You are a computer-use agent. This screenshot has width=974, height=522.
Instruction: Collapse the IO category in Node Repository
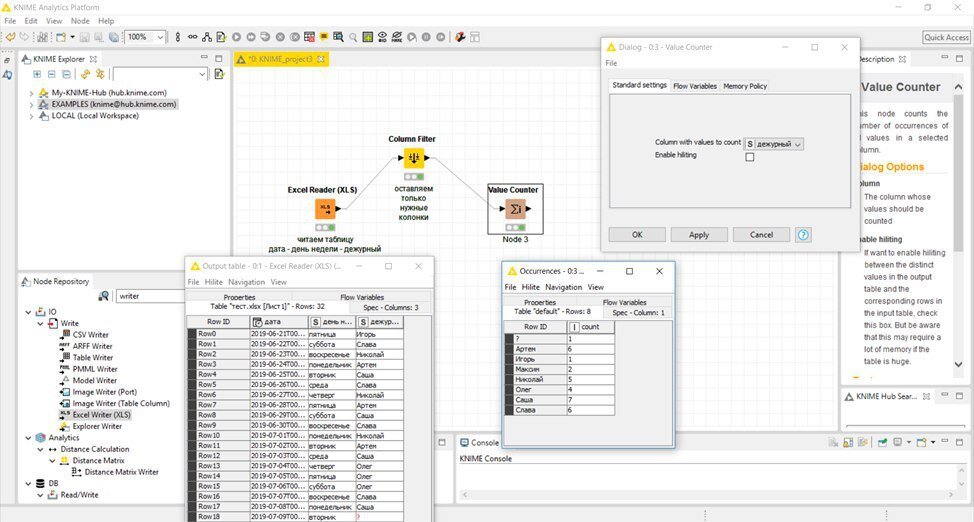pyautogui.click(x=28, y=312)
